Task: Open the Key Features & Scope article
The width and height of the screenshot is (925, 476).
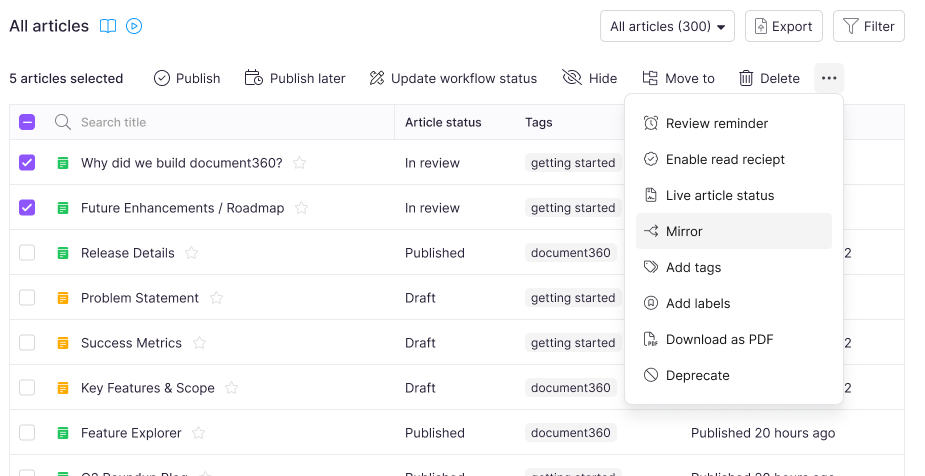Action: (x=147, y=388)
